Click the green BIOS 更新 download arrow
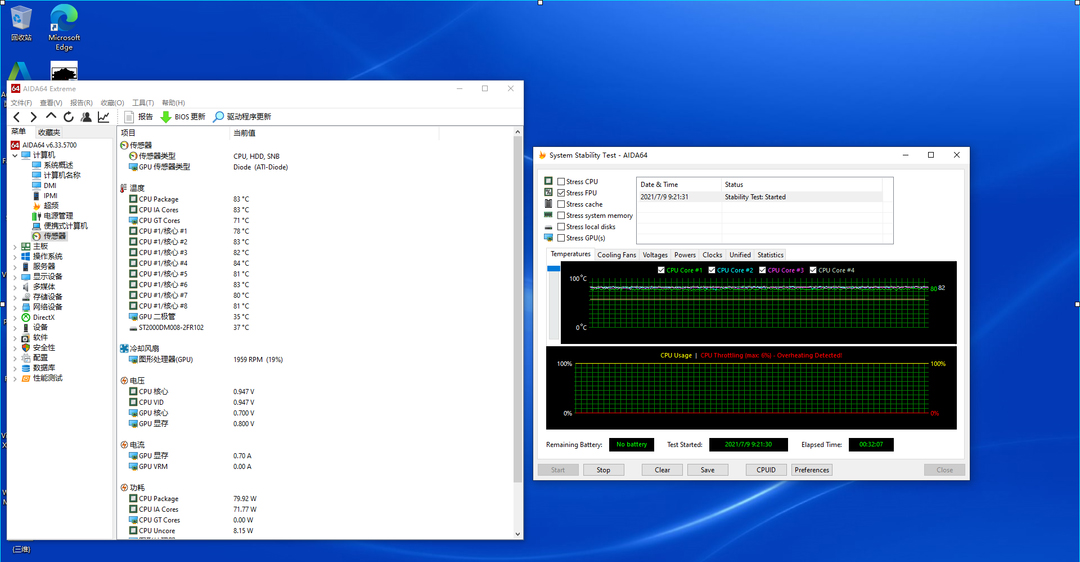This screenshot has height=562, width=1080. point(166,117)
